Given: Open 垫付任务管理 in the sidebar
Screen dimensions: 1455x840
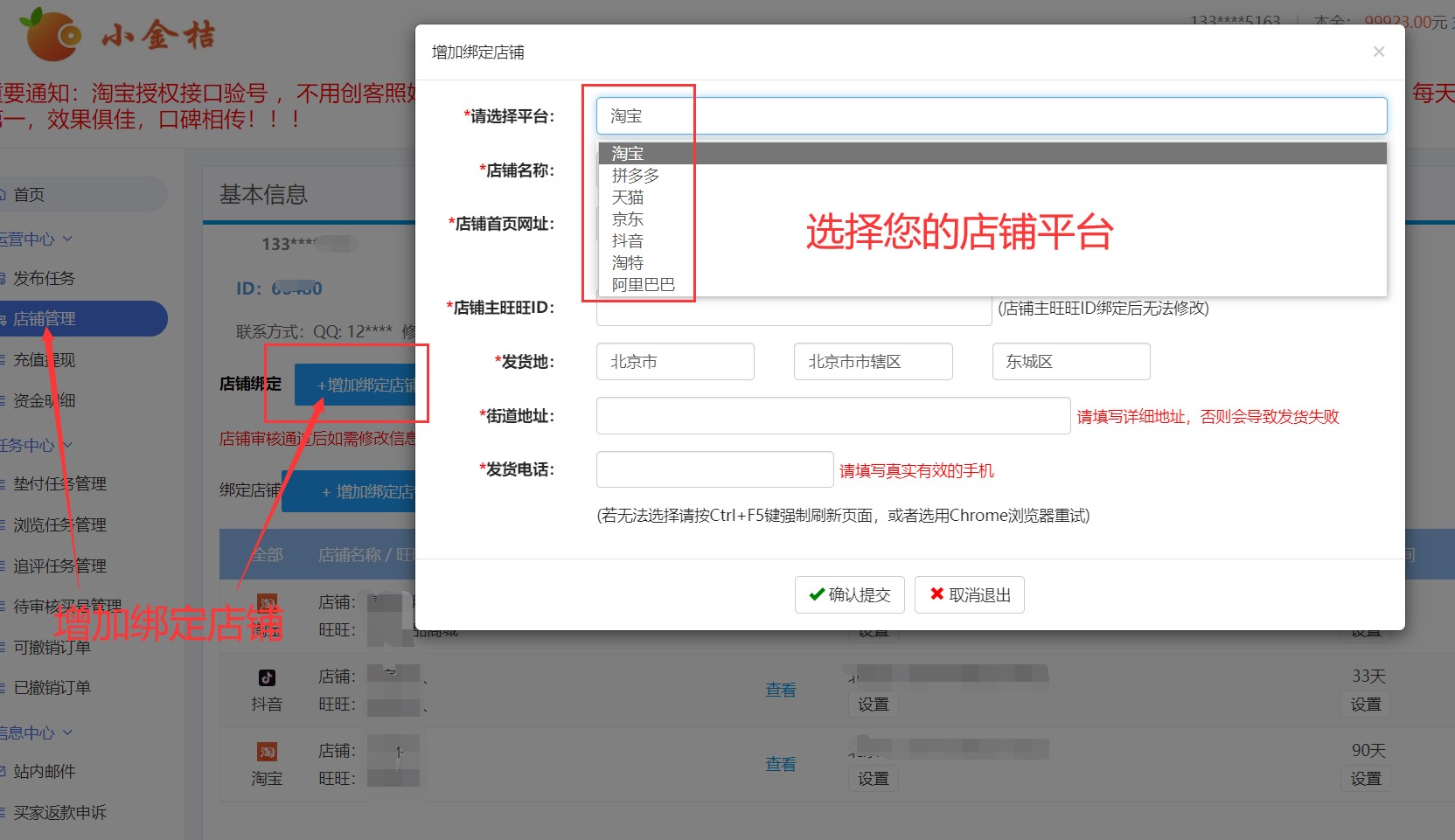Looking at the screenshot, I should 59,483.
